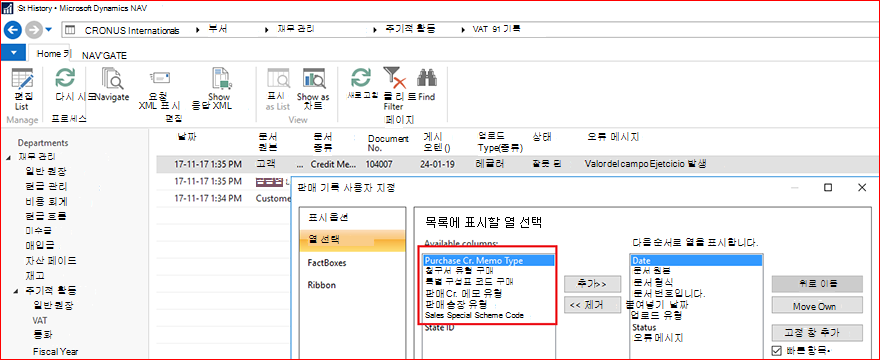880x360 pixels.
Task: Open FactBoxes section in customize dialog
Action: click(x=327, y=263)
